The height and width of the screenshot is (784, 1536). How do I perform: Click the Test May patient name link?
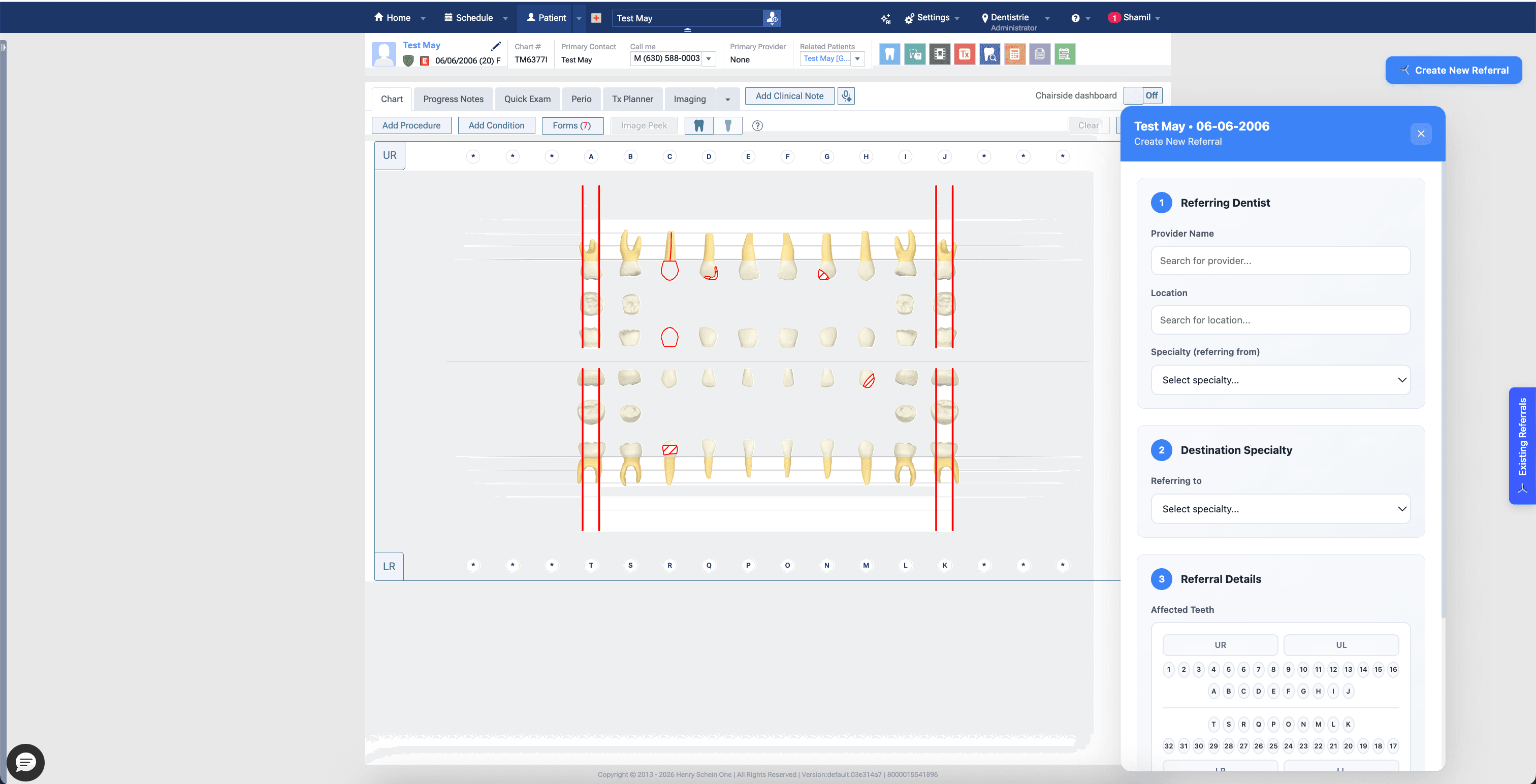coord(421,45)
